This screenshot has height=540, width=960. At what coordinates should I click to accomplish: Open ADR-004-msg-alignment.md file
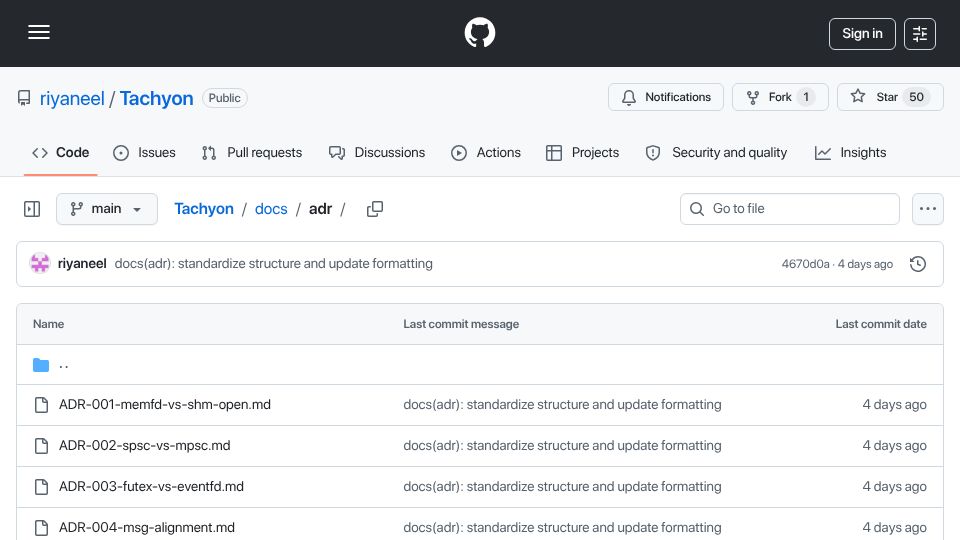click(147, 527)
